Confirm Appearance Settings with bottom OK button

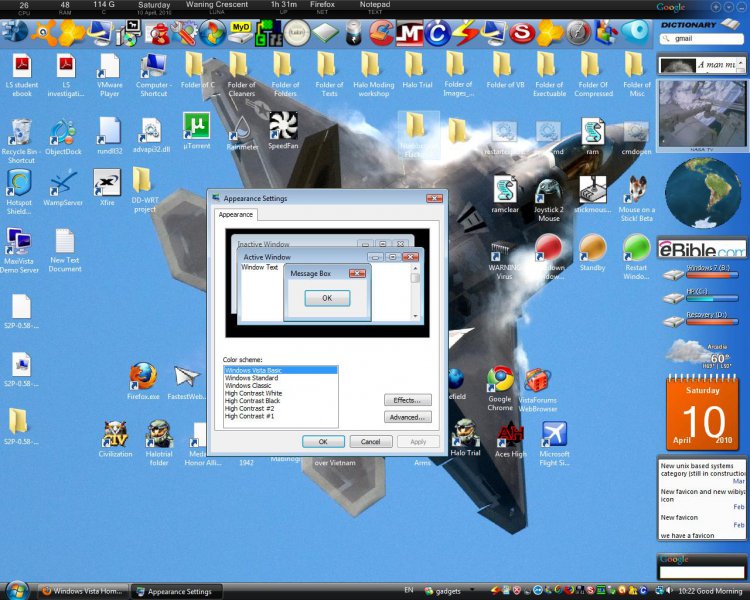[323, 442]
